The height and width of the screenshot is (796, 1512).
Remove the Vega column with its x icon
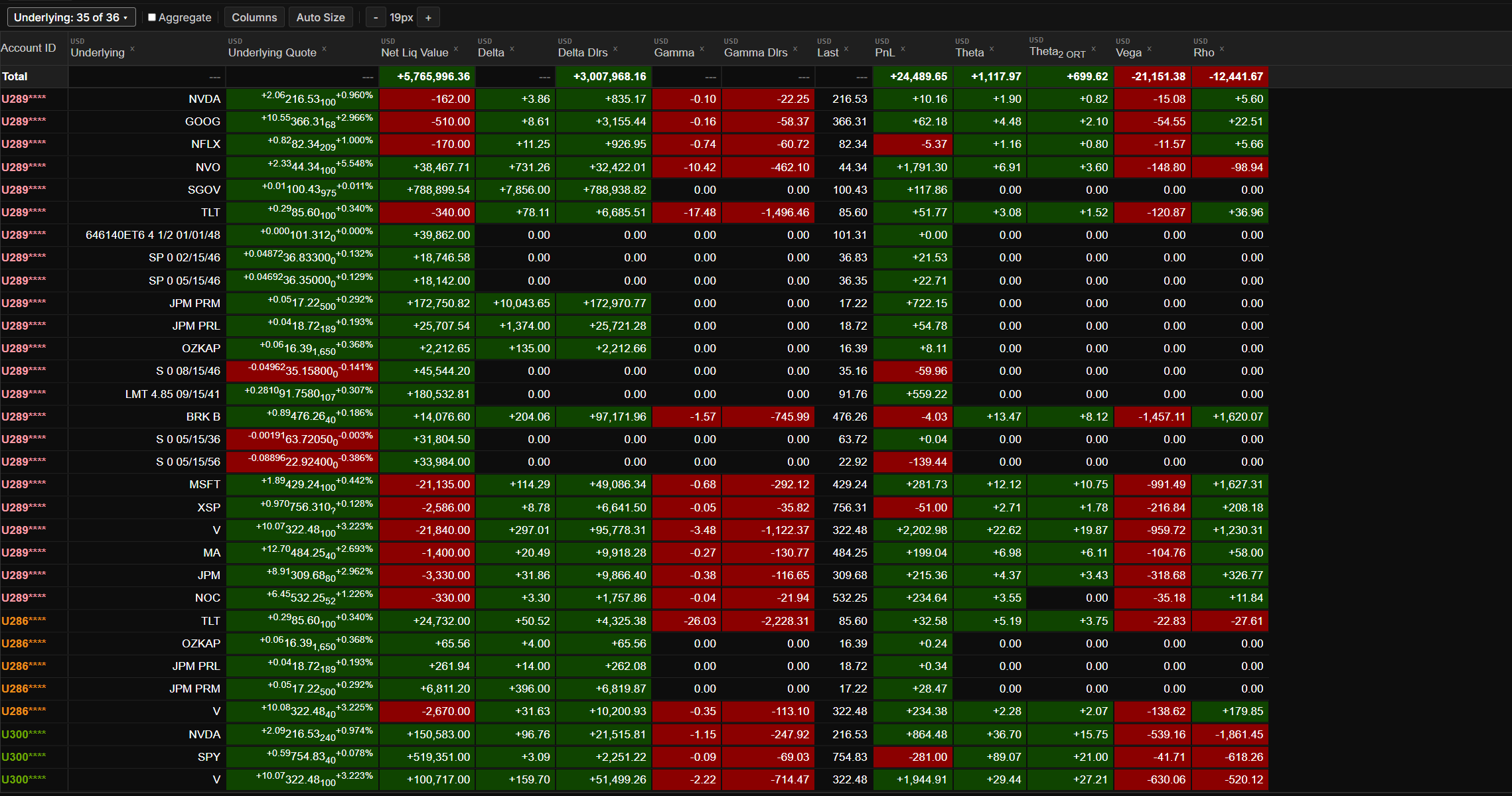coord(1150,48)
